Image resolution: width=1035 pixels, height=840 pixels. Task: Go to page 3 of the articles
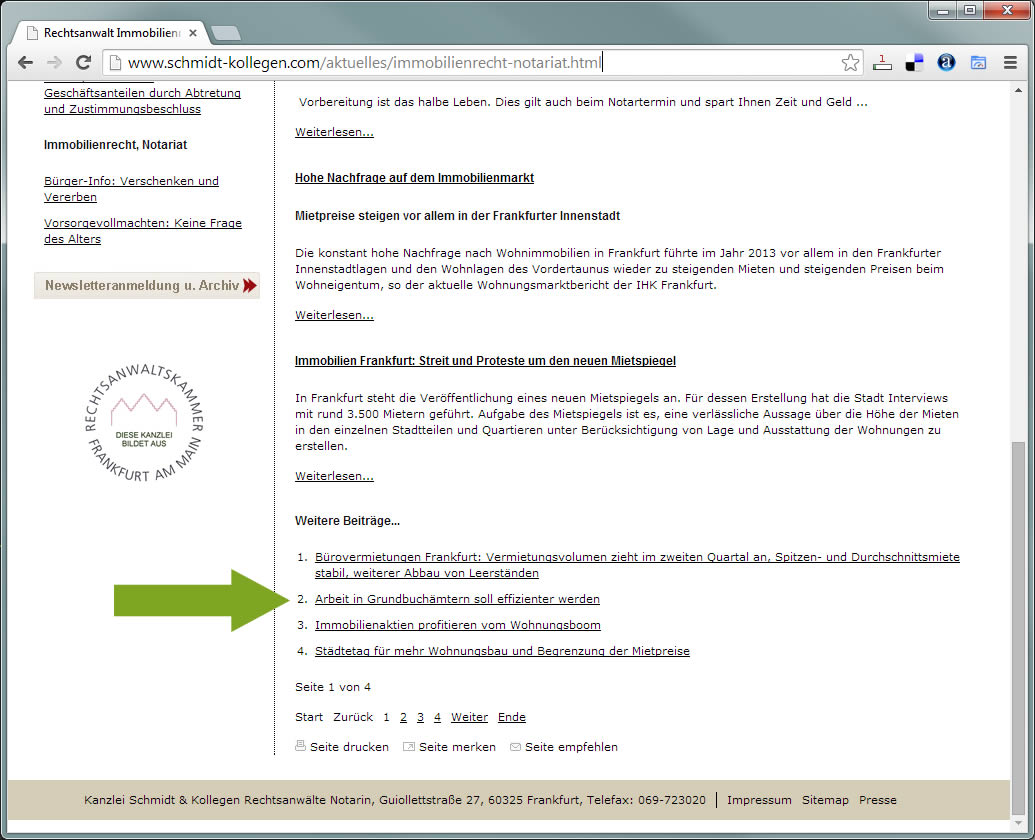421,717
